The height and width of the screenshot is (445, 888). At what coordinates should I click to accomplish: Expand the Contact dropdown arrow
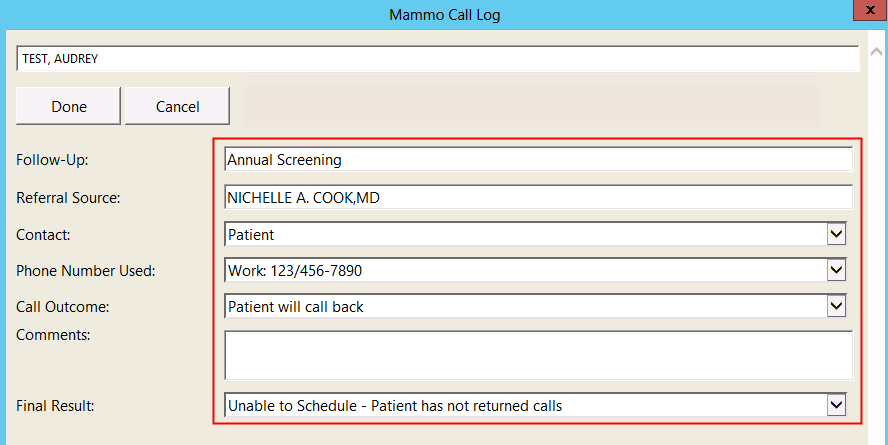point(836,234)
